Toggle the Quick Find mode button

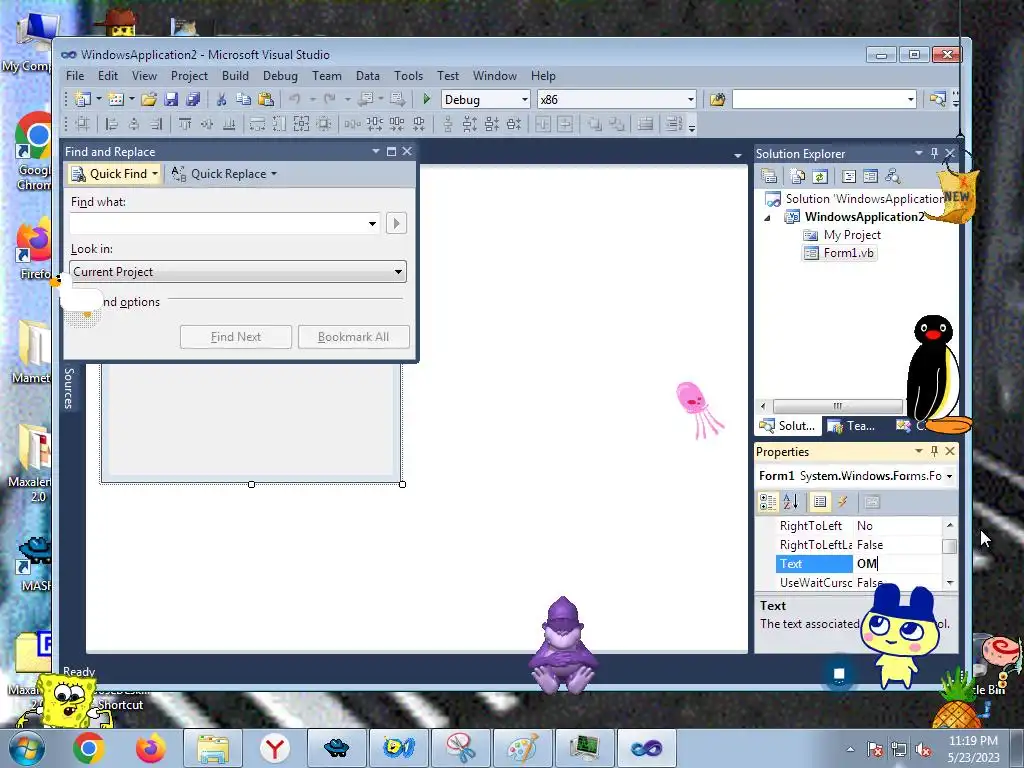point(115,174)
